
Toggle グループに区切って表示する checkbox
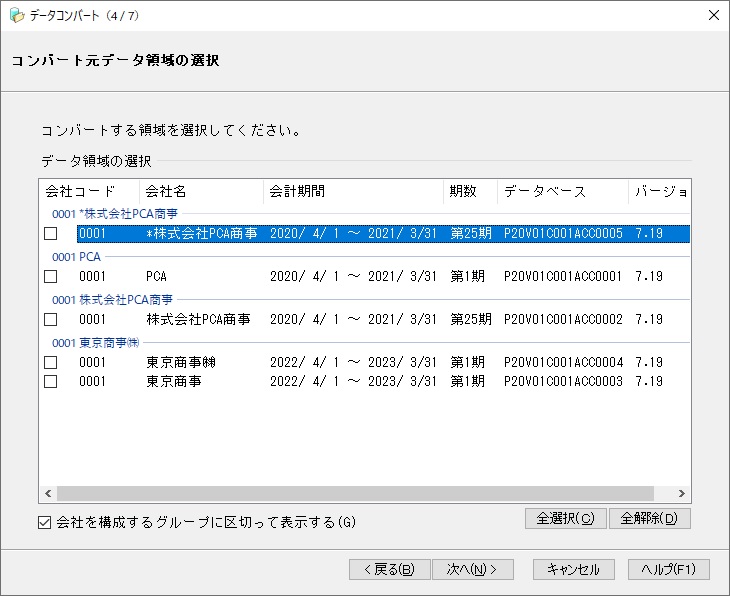click(x=46, y=522)
